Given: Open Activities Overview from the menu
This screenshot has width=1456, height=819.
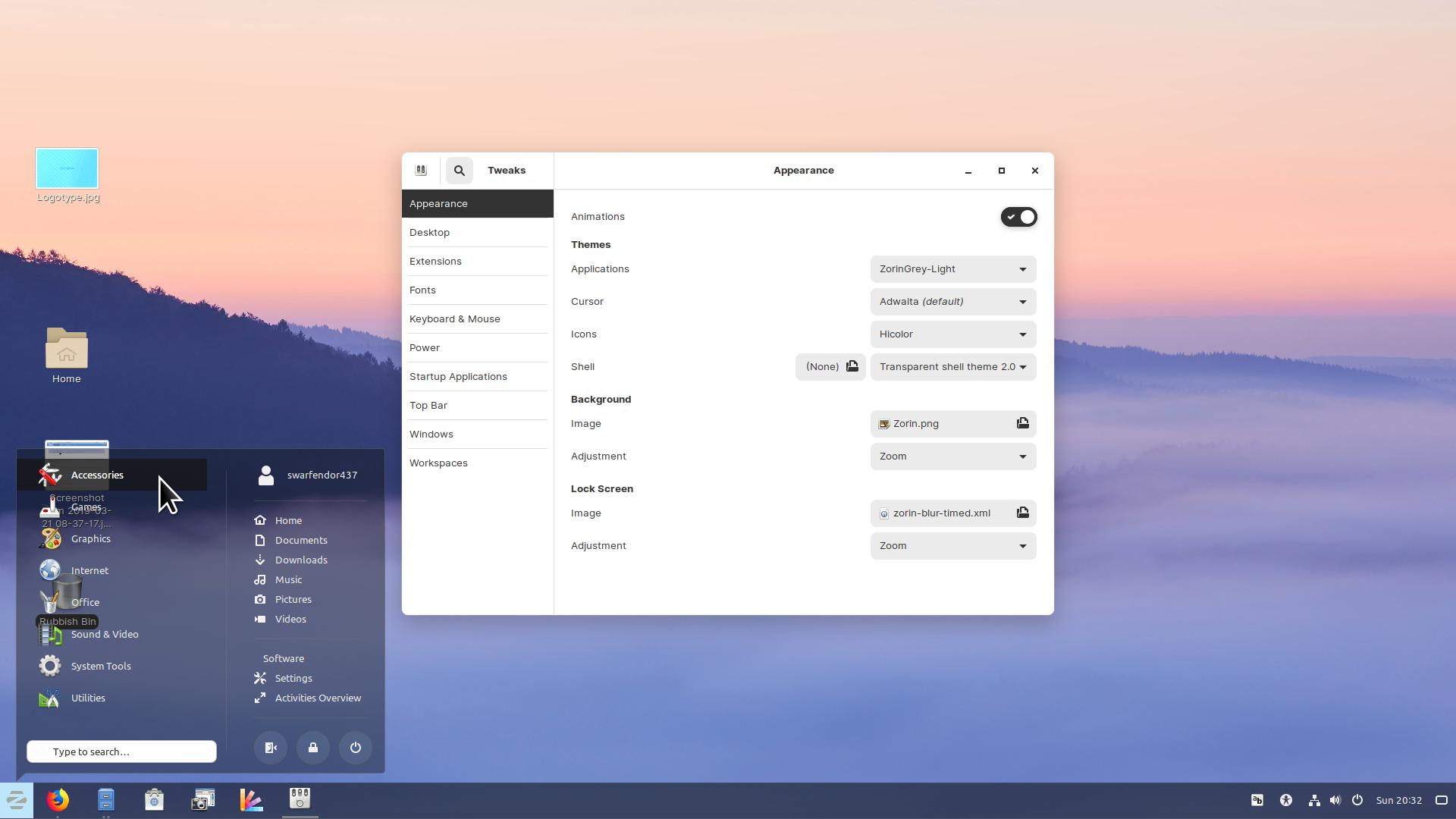Looking at the screenshot, I should (x=318, y=698).
